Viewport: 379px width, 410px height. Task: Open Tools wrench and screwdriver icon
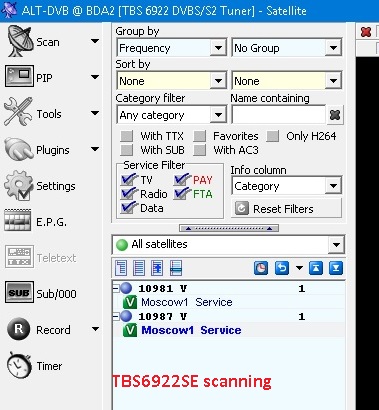tap(18, 111)
